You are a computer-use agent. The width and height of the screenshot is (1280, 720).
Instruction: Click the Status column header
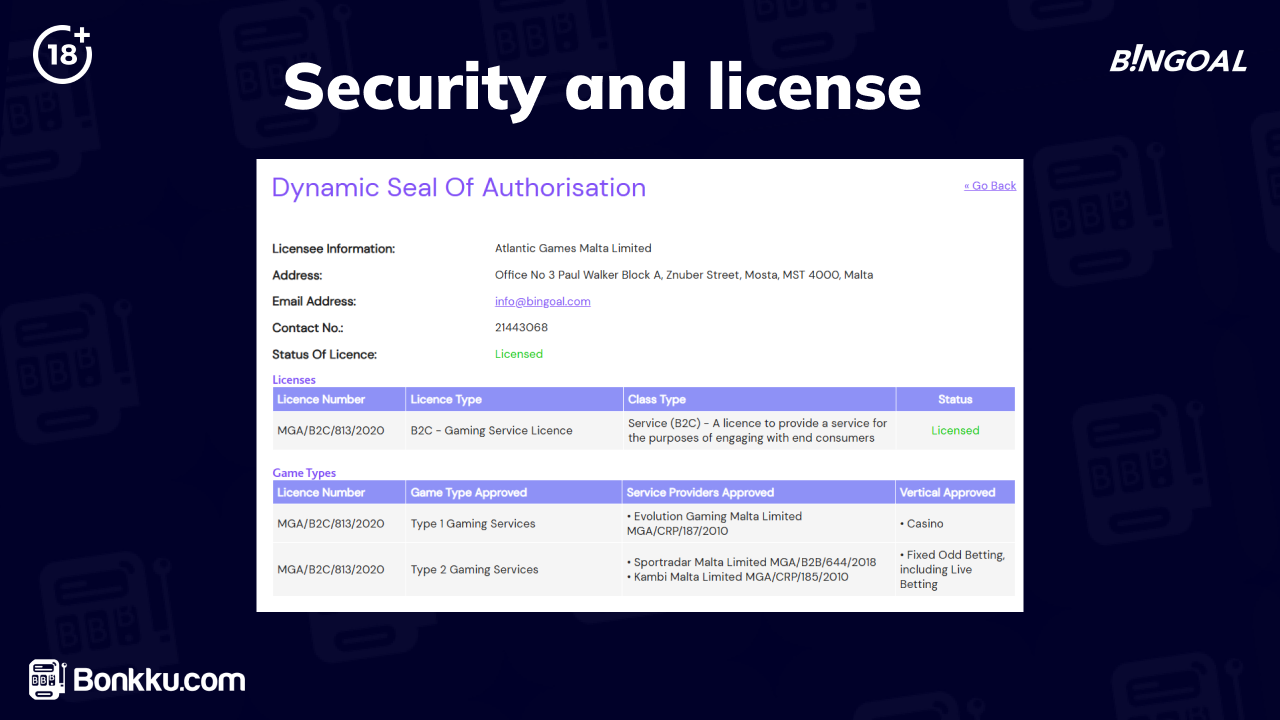[x=955, y=399]
